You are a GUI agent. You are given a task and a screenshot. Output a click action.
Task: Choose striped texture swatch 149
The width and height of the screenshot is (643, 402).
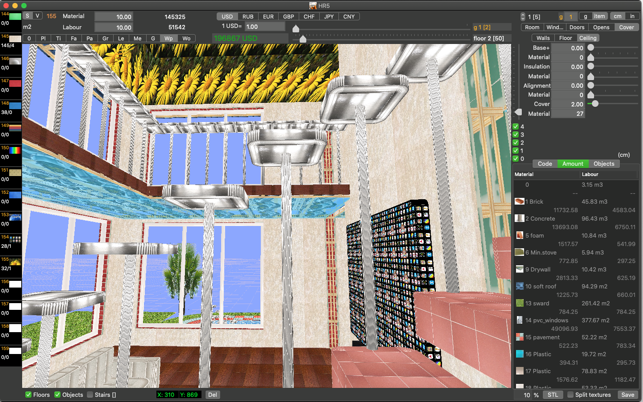[15, 128]
